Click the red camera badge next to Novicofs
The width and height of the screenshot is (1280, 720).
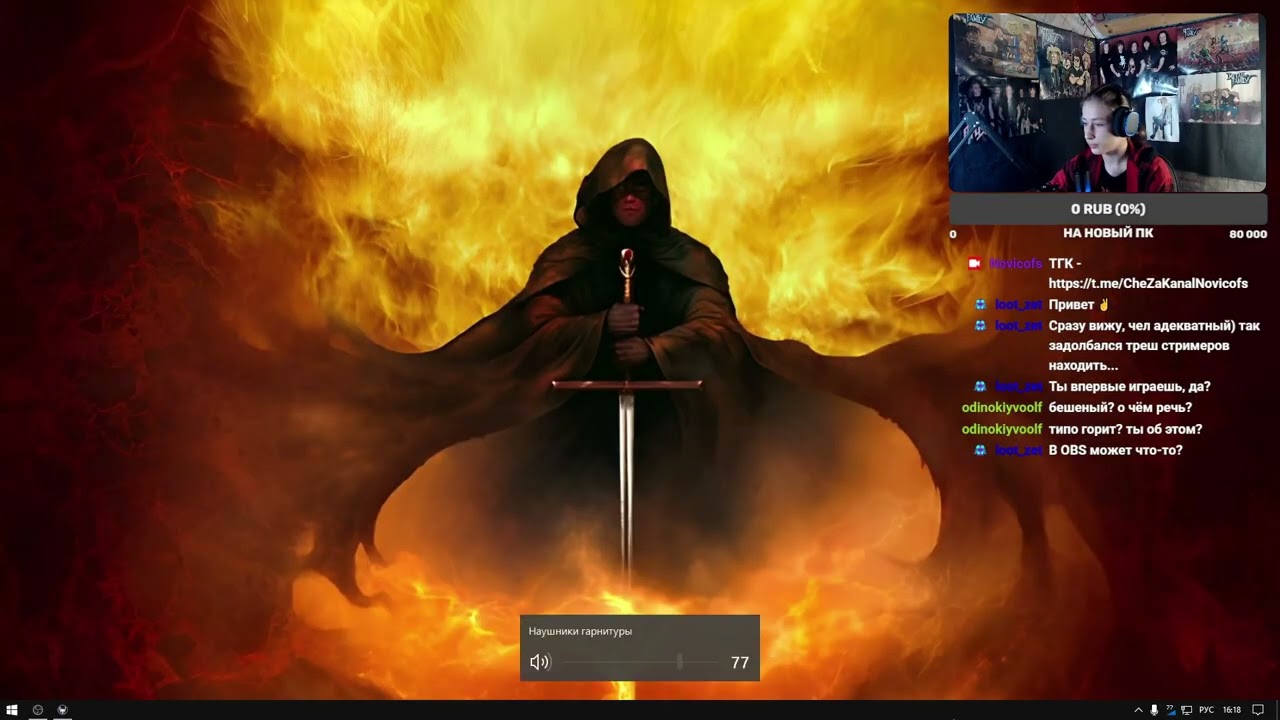pos(974,263)
